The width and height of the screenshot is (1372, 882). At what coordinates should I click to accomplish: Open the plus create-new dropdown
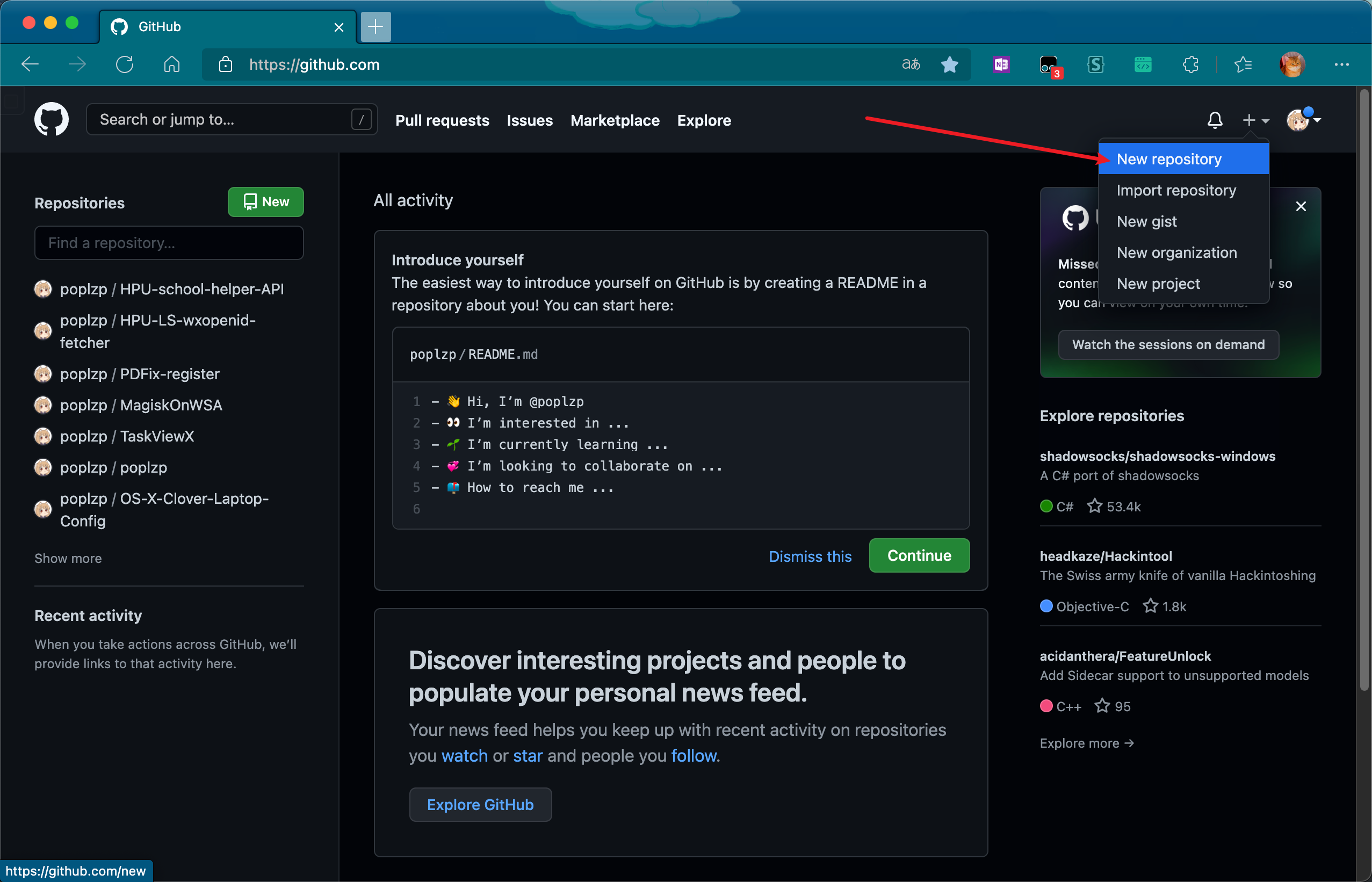point(1256,120)
